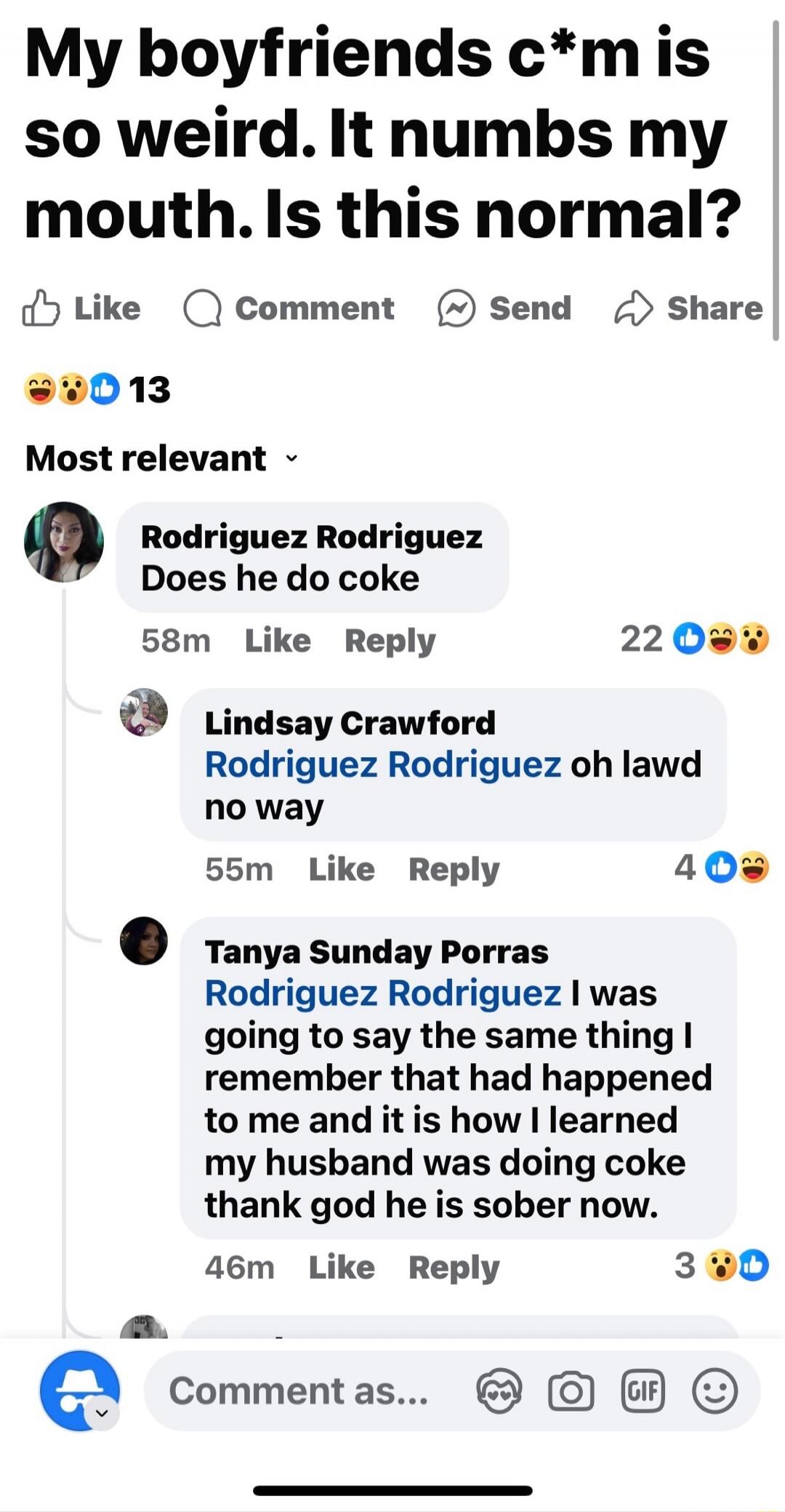
Task: Open Rodriguez Rodriguez's profile picture
Action: tap(64, 542)
